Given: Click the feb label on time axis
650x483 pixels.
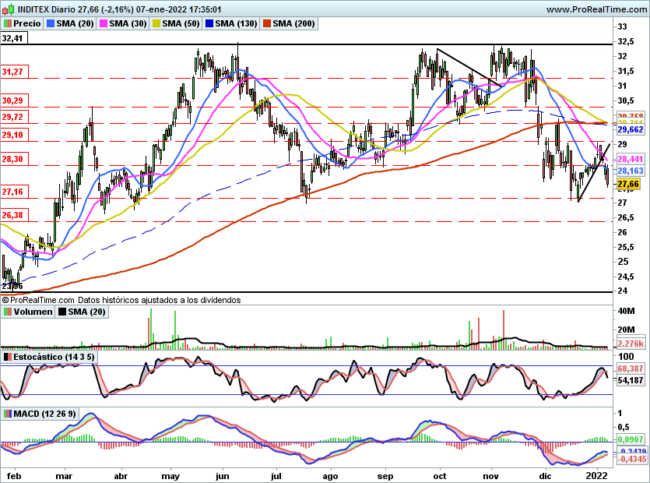Looking at the screenshot, I should click(14, 476).
